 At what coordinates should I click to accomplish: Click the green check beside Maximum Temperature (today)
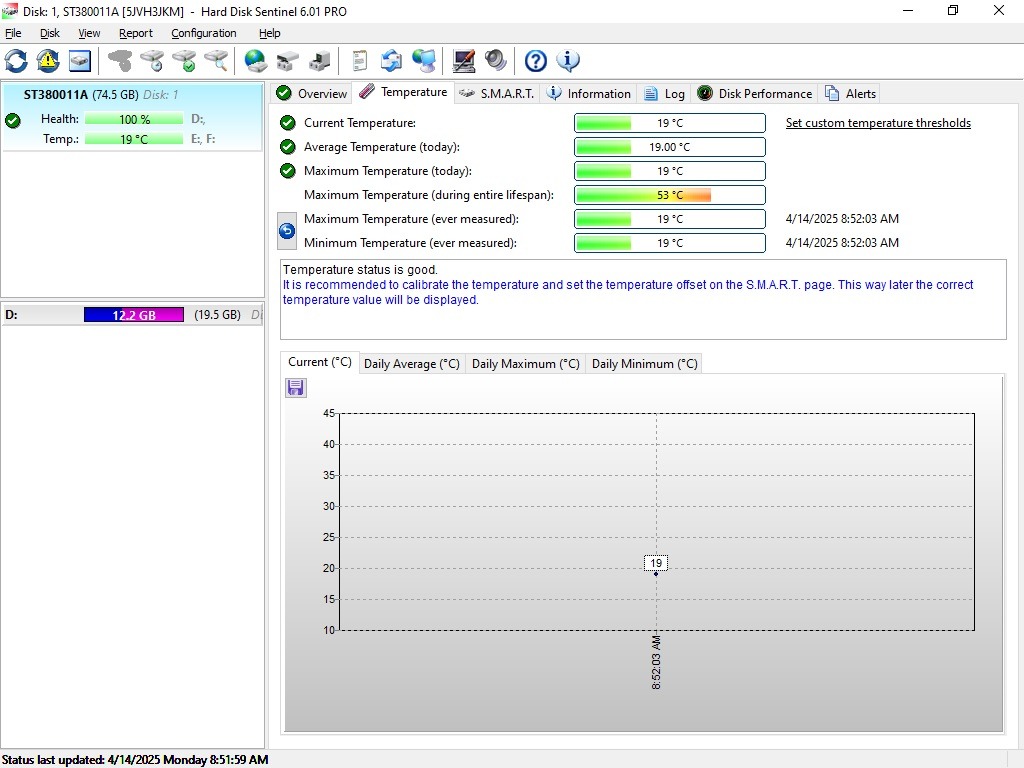[x=287, y=171]
